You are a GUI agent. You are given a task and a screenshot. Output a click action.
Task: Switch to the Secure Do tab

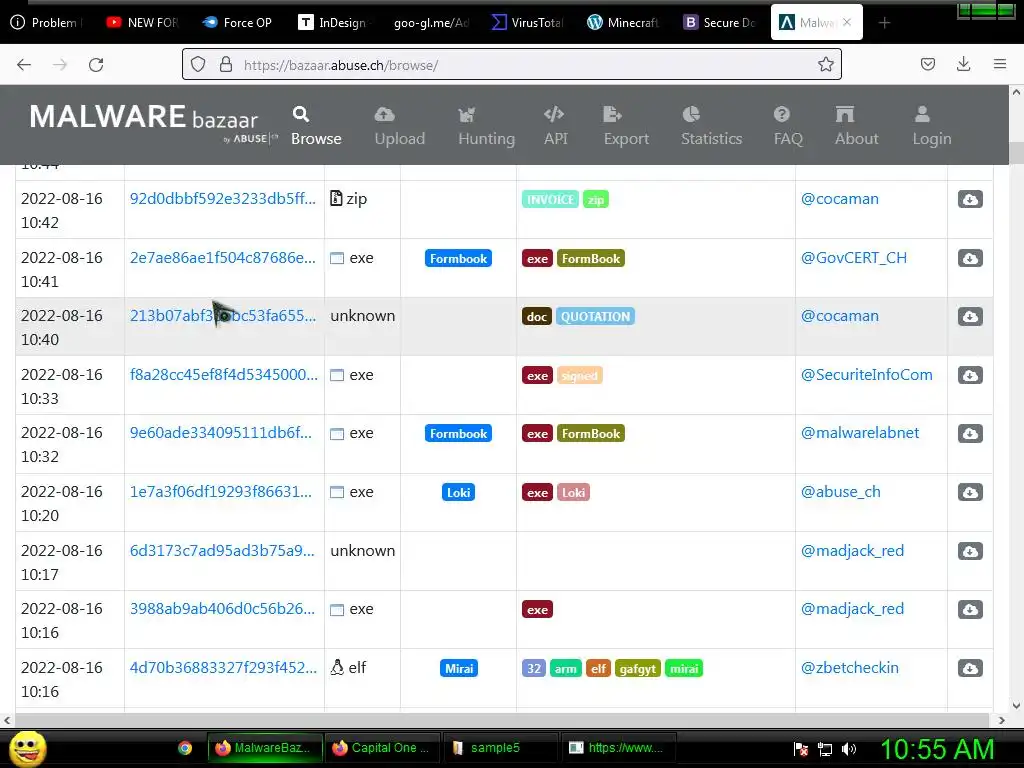point(720,22)
